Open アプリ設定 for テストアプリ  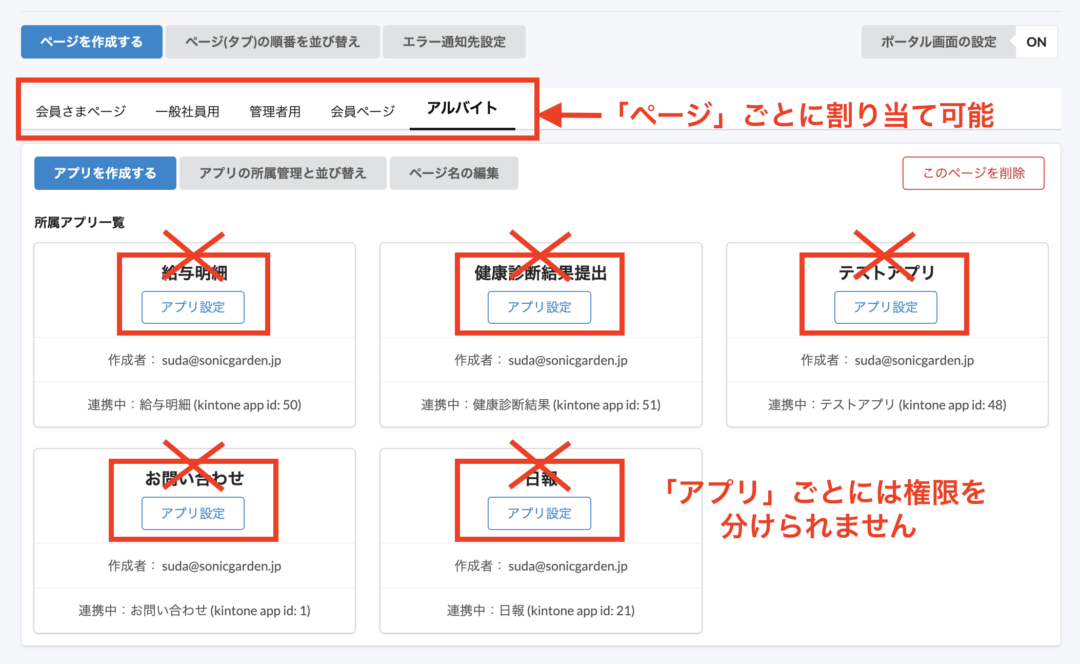(x=885, y=307)
